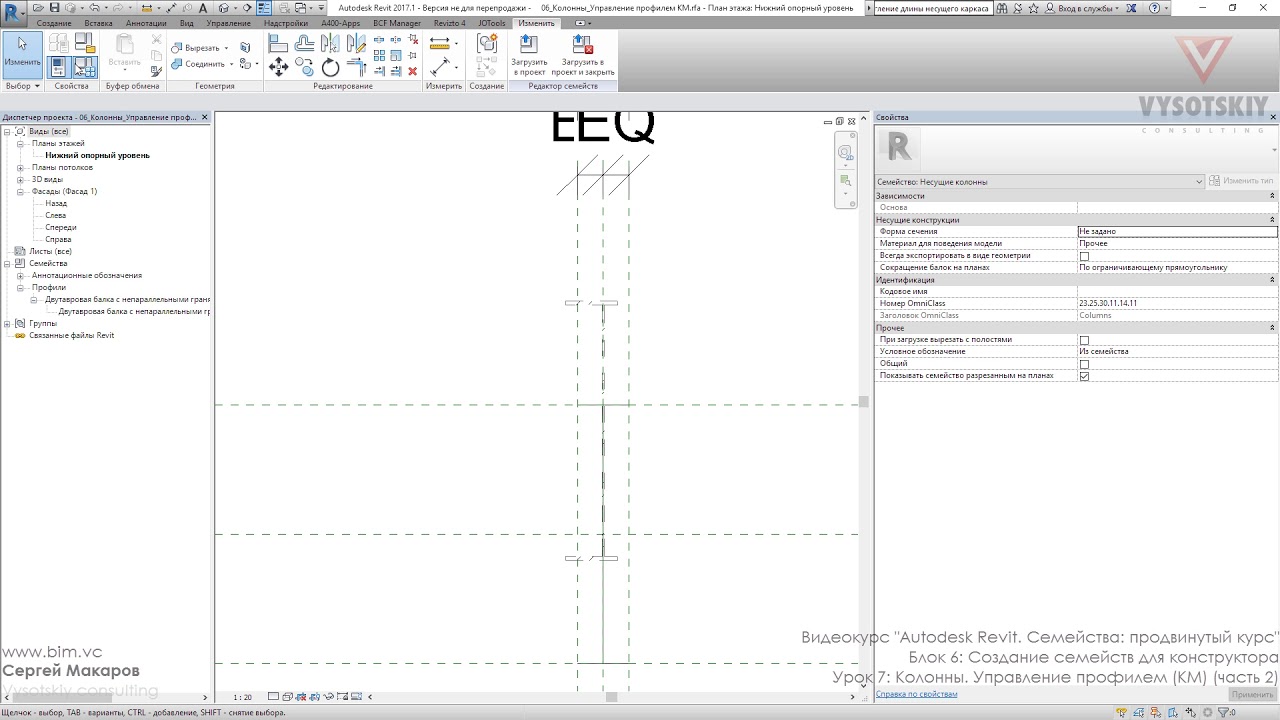Open the Аннотации ribbon tab
The width and height of the screenshot is (1280, 720).
[x=146, y=23]
